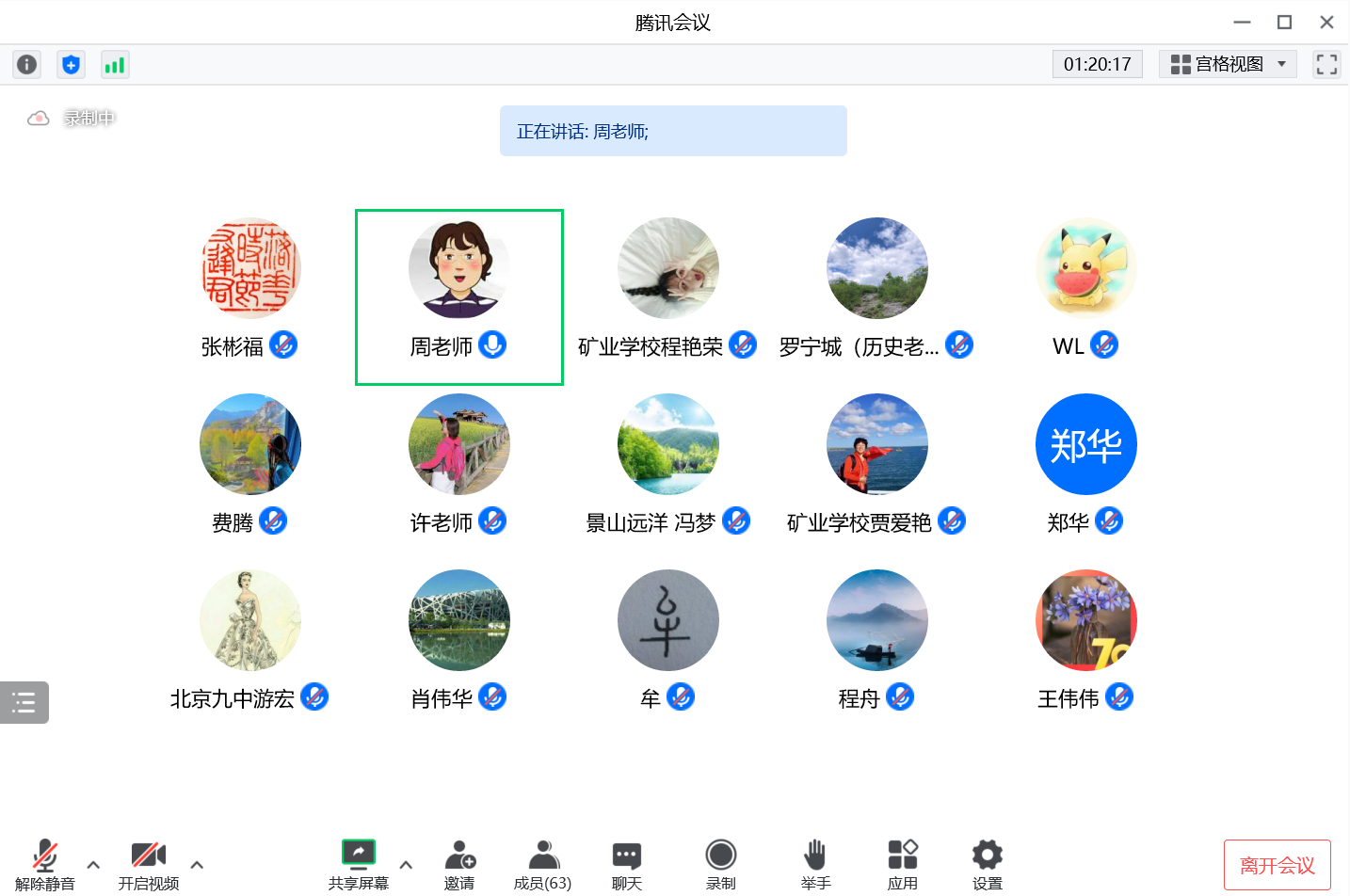Click muted mic icon beside 北京九中游宏

tap(314, 697)
